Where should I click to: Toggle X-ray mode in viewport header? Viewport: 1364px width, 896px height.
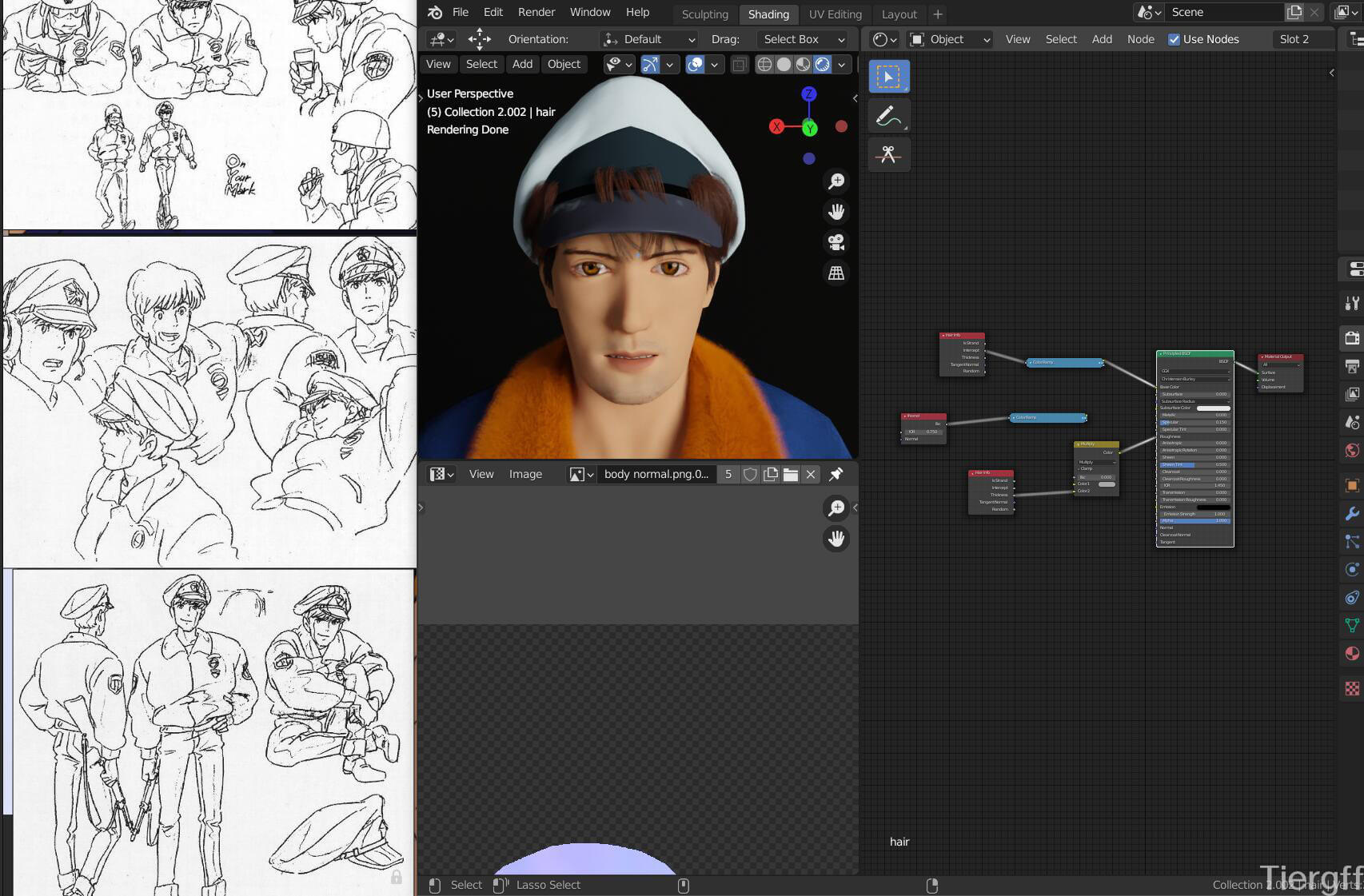(740, 64)
